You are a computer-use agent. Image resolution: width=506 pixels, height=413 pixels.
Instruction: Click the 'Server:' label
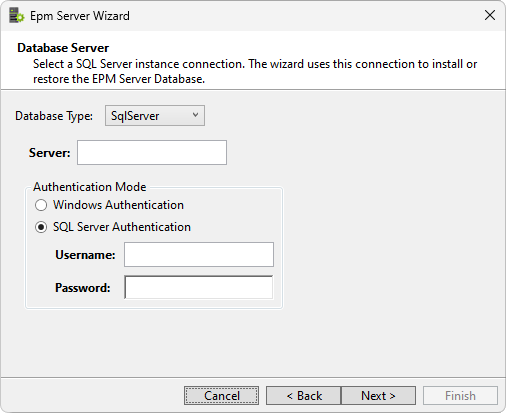(50, 153)
